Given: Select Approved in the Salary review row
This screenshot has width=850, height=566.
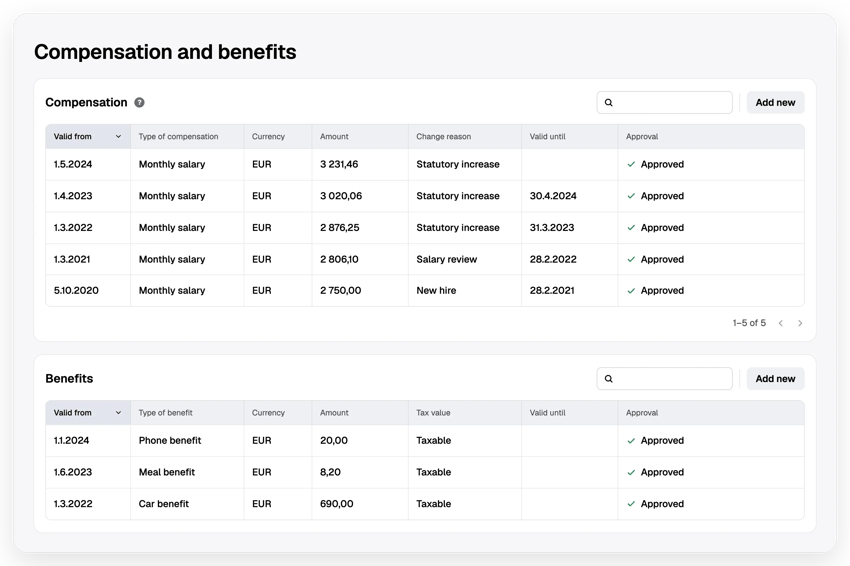Looking at the screenshot, I should (662, 259).
